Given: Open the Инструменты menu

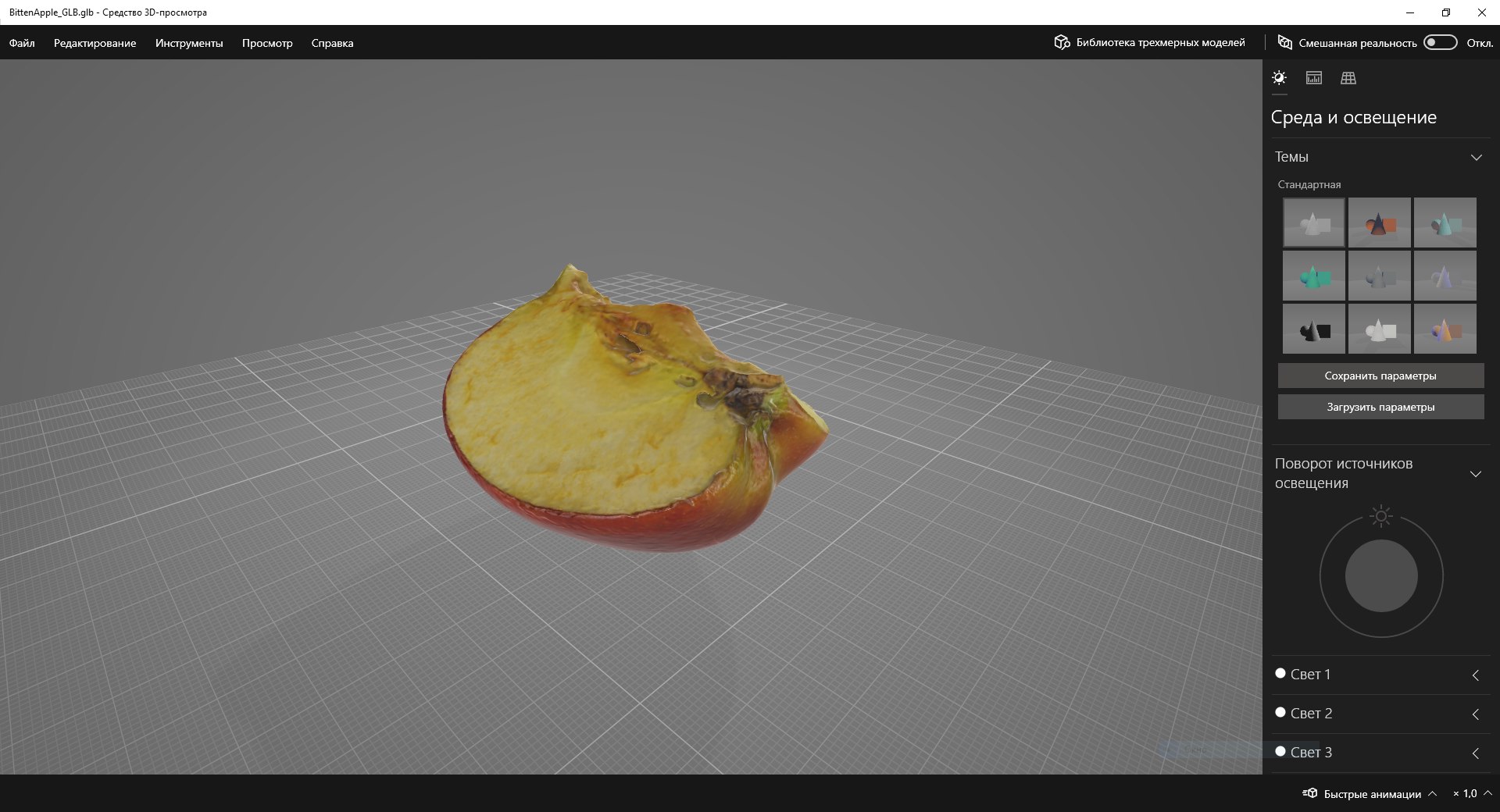Looking at the screenshot, I should (x=189, y=43).
